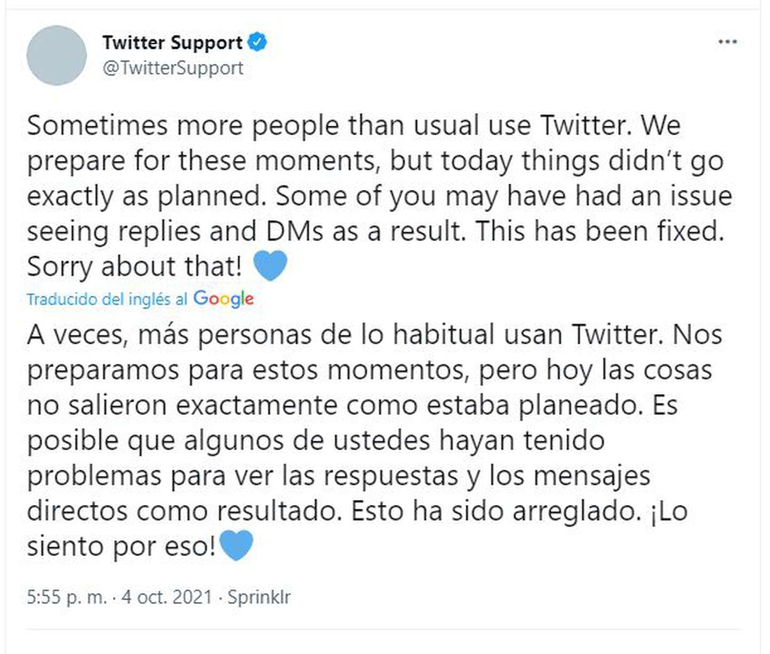The image size is (770, 654).
Task: Click the blue verified checkmark badge
Action: (x=257, y=43)
